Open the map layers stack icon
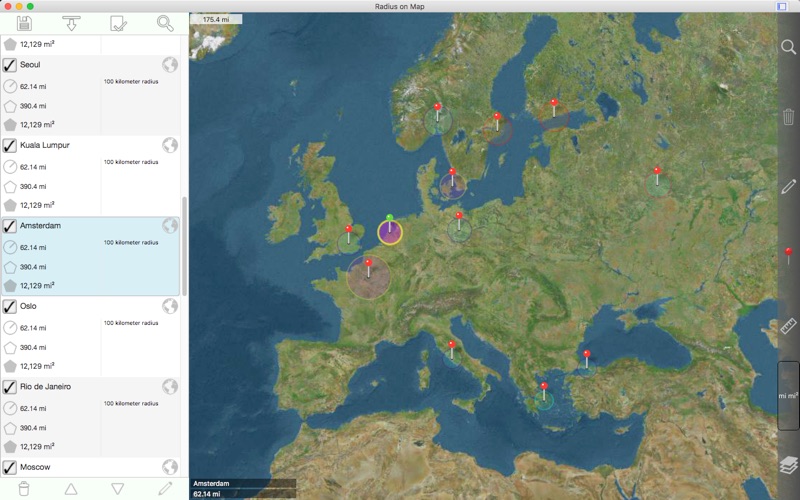Image resolution: width=800 pixels, height=500 pixels. point(788,464)
